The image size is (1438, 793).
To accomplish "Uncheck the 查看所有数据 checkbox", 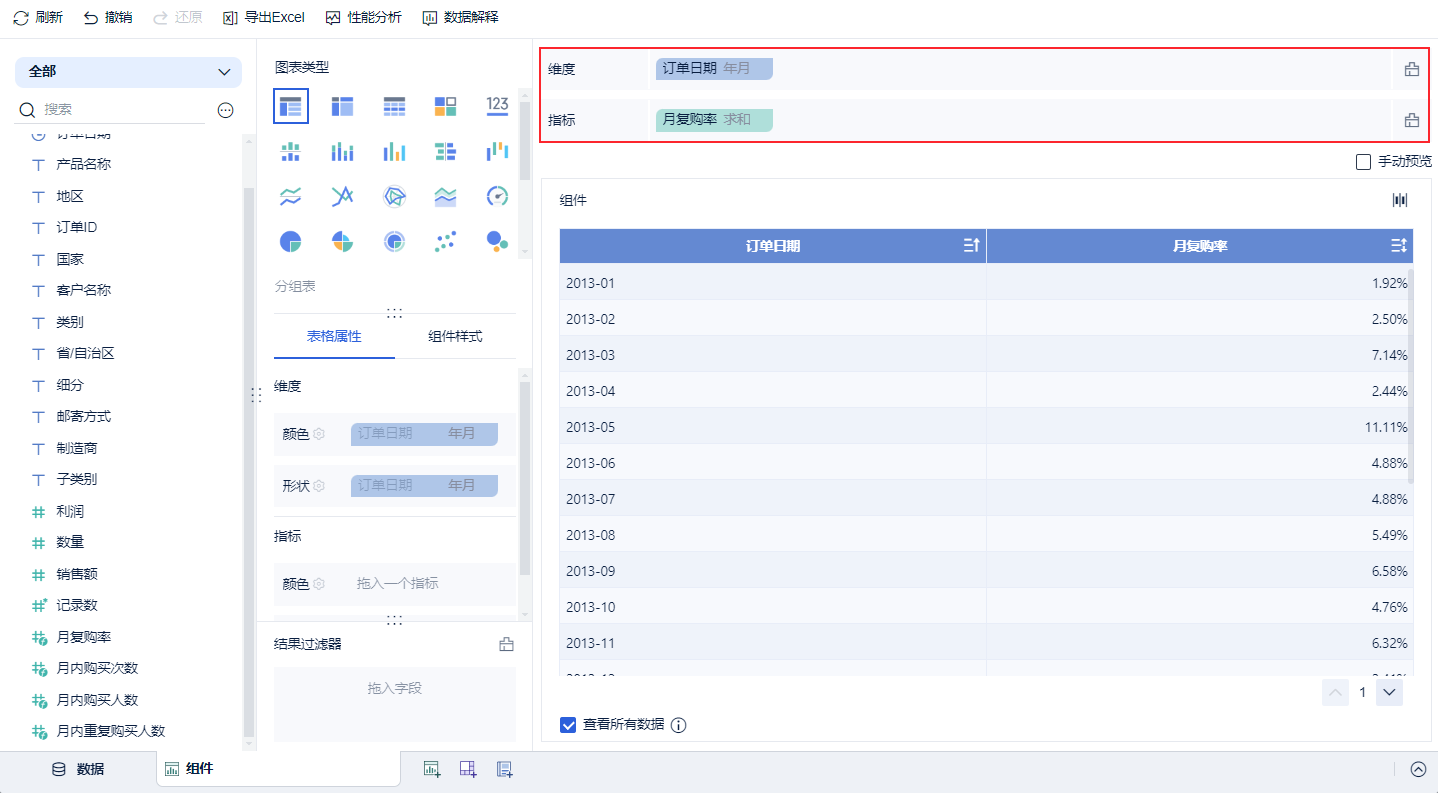I will pyautogui.click(x=569, y=725).
